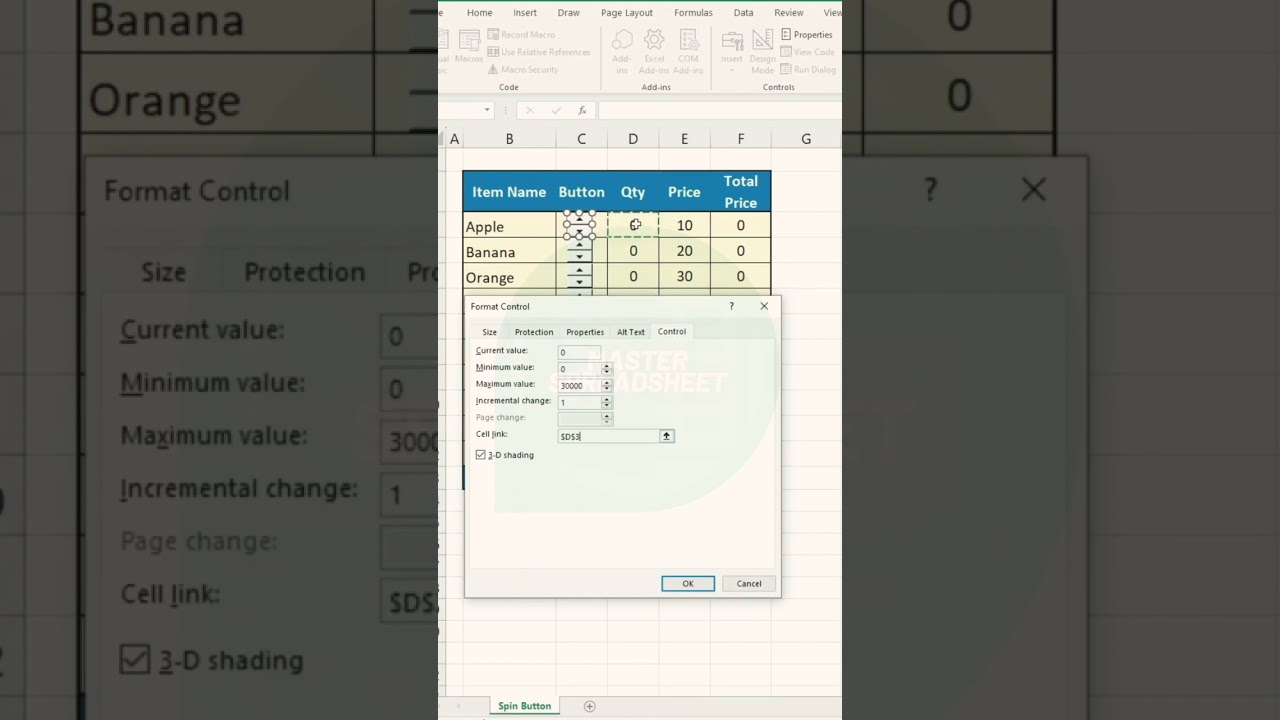
Task: Confirm the dialog with OK button
Action: coord(688,584)
